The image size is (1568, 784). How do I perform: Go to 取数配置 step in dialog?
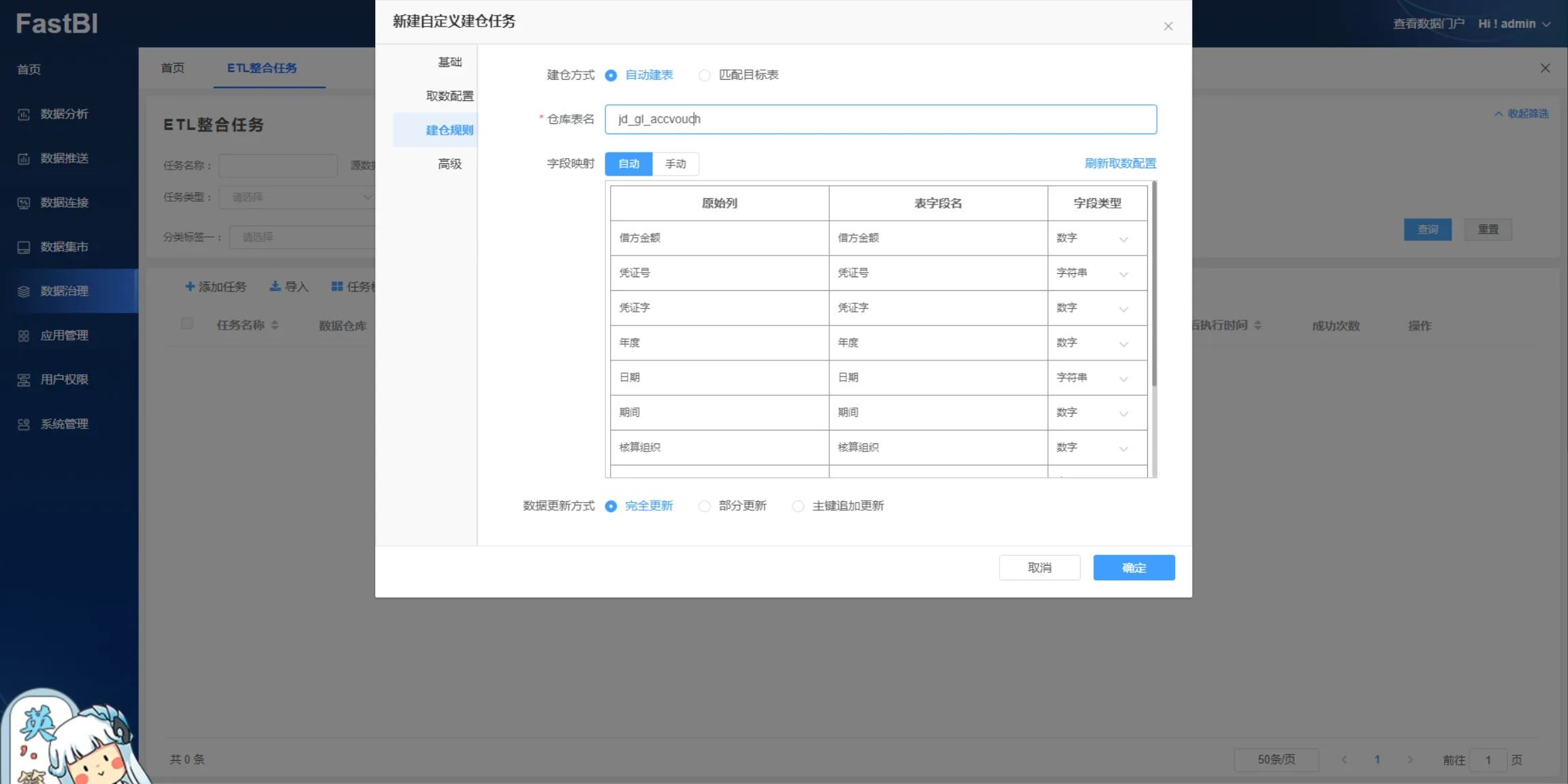point(450,96)
